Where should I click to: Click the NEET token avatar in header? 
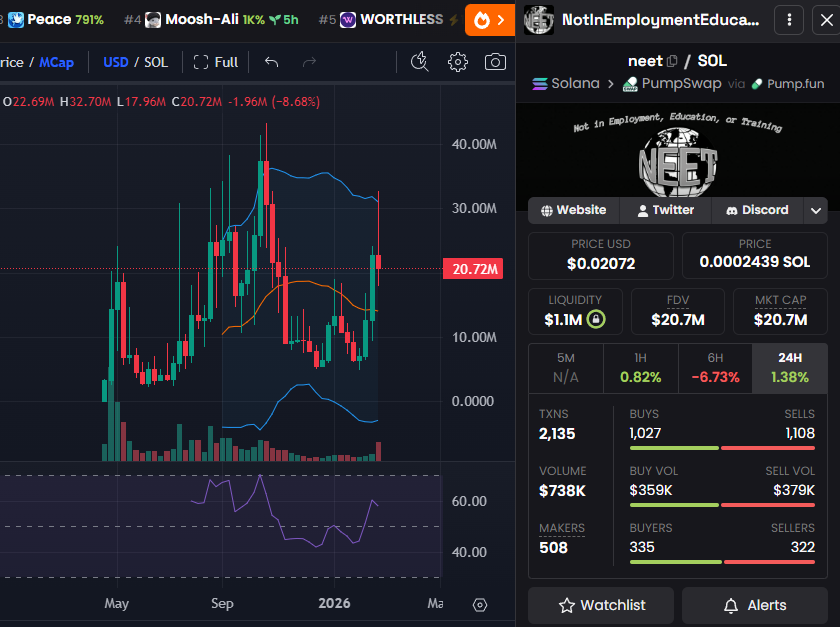[x=538, y=20]
